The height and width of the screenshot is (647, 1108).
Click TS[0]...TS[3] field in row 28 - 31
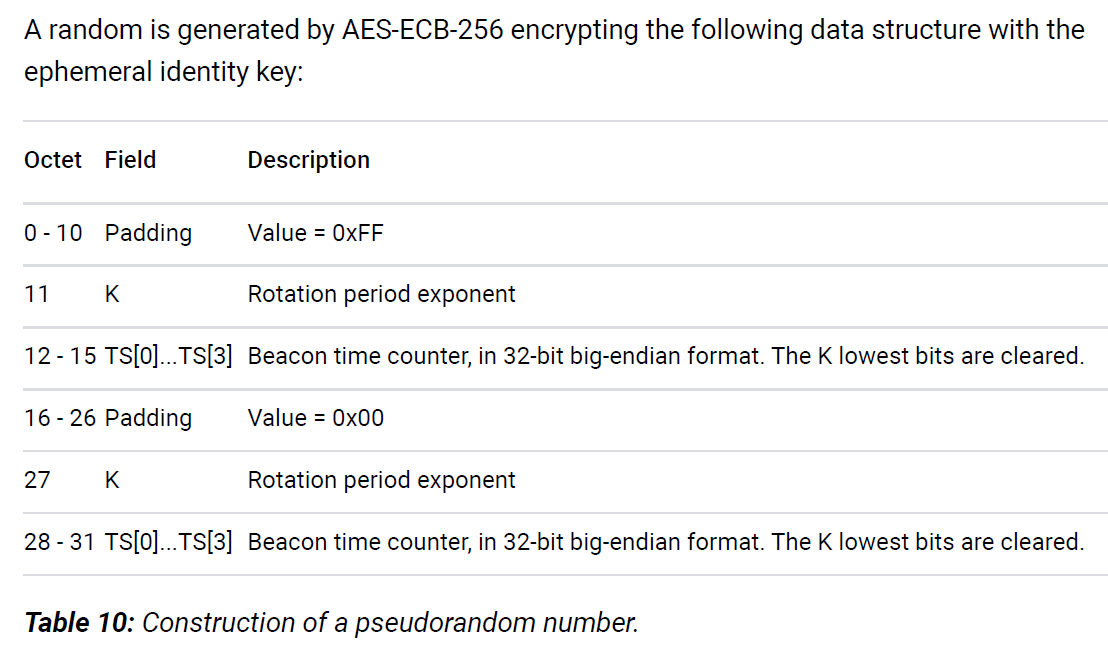[168, 542]
